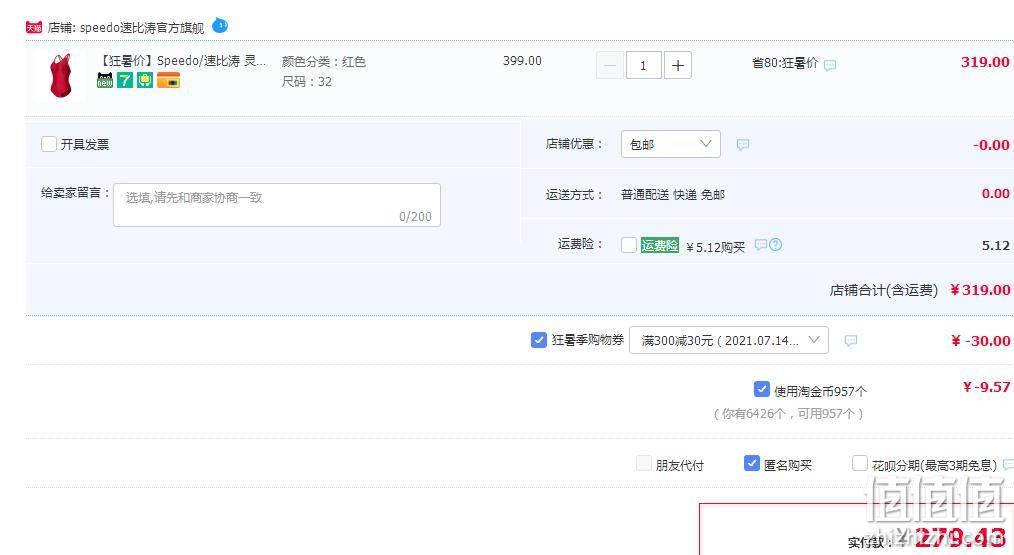
Task: Click the comment icon next to 省80:狂暑价
Action: [830, 65]
